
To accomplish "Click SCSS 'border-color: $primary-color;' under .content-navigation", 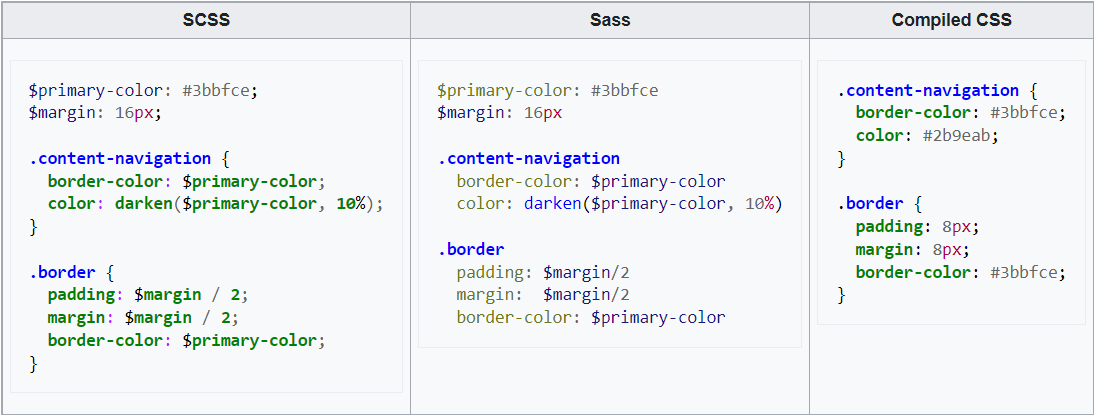I will (x=186, y=181).
